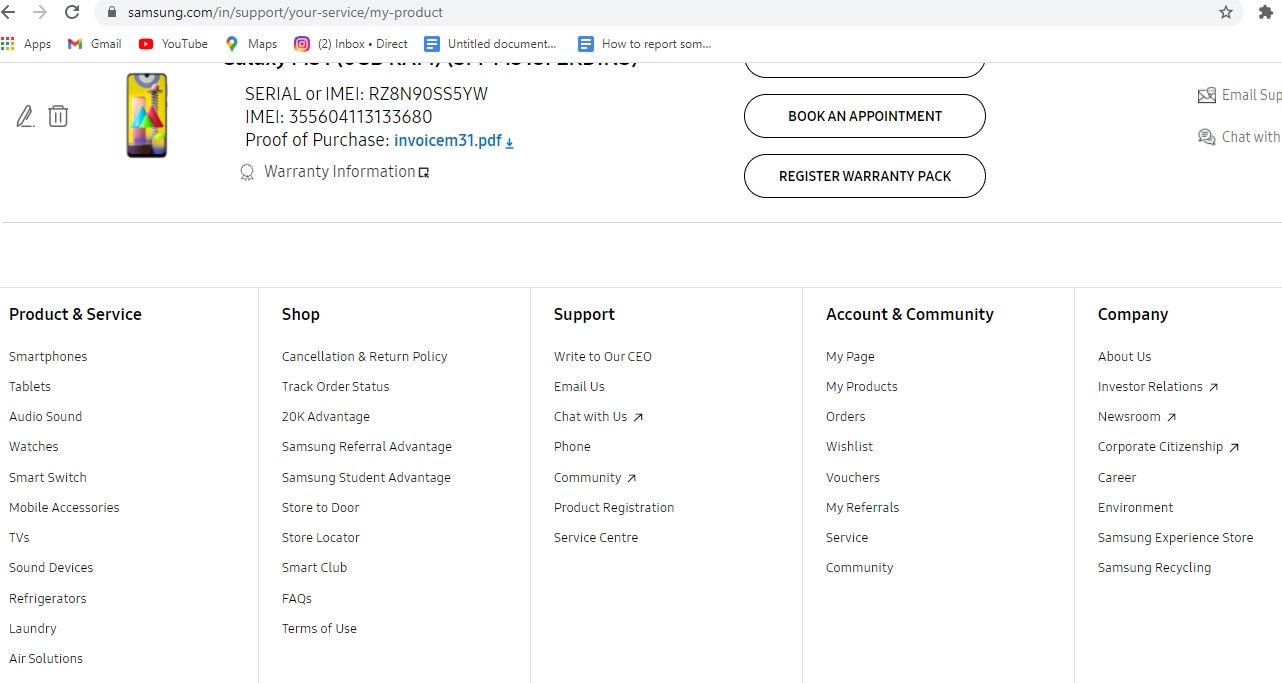Open Gmail bookmark
Viewport: 1282px width, 683px height.
(x=94, y=44)
